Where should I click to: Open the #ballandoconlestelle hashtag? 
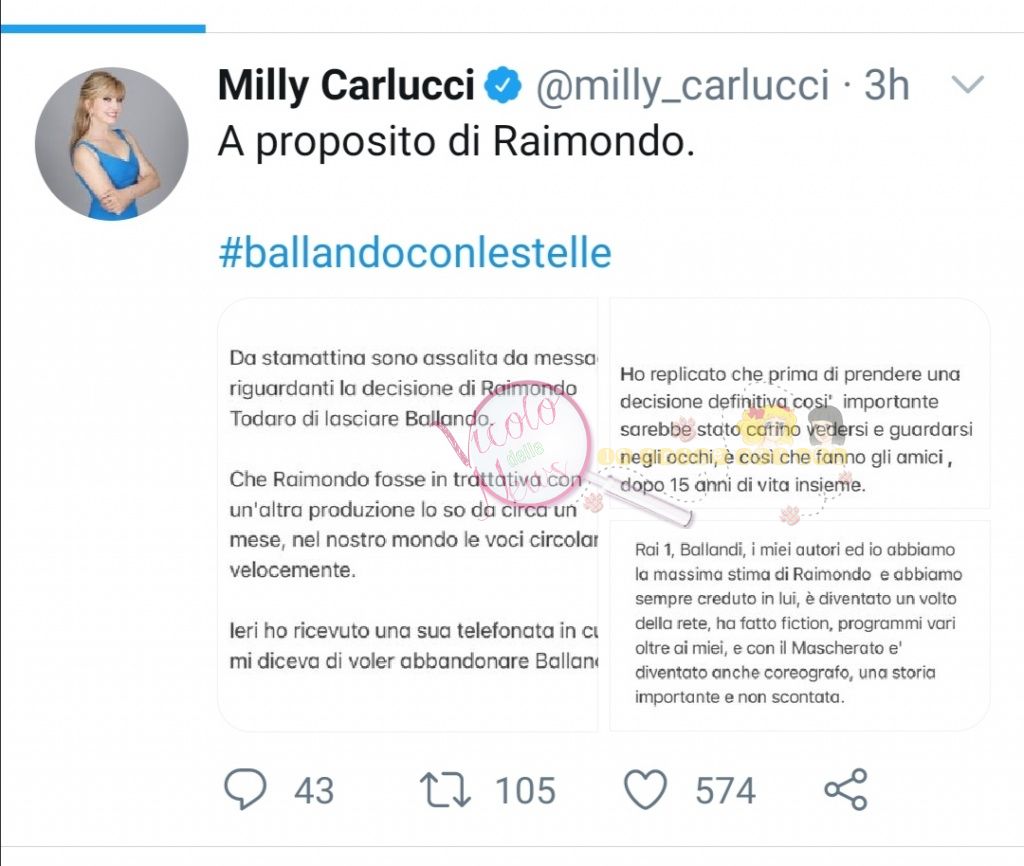tap(415, 253)
